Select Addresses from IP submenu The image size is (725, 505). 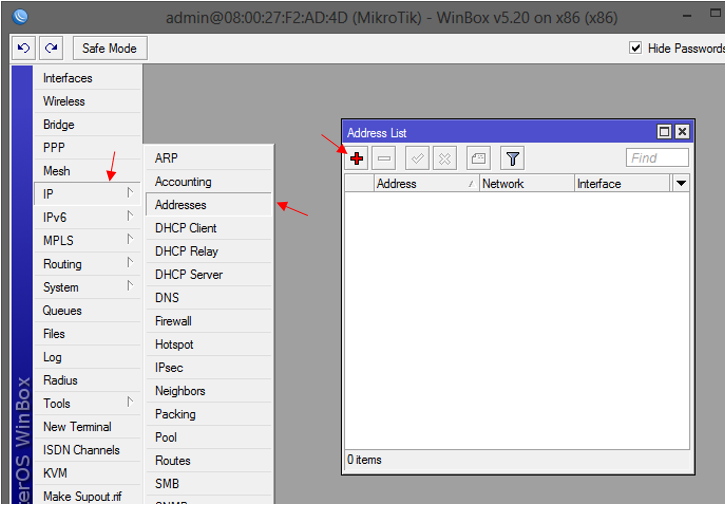click(x=209, y=204)
